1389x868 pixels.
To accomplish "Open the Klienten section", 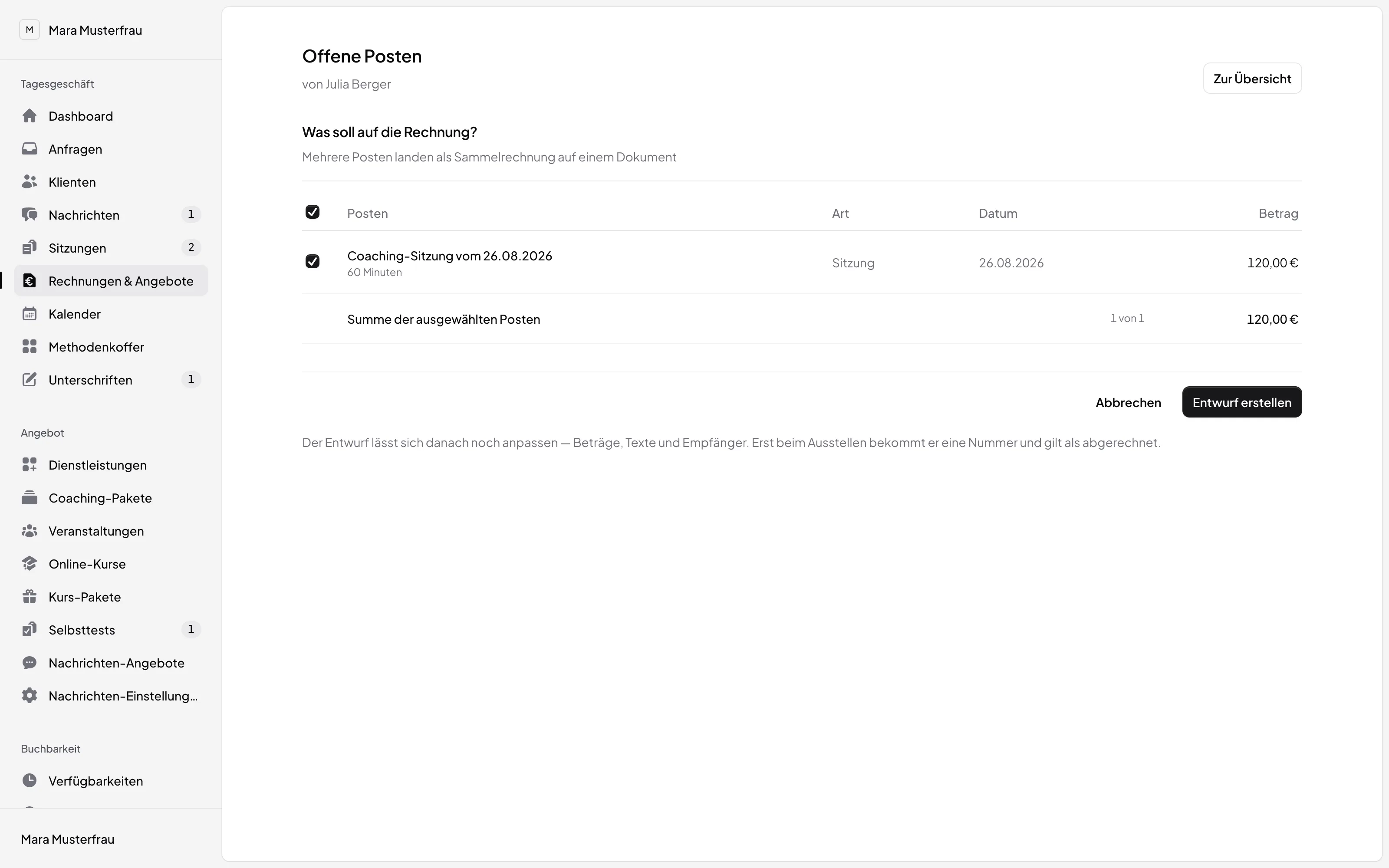I will (111, 182).
